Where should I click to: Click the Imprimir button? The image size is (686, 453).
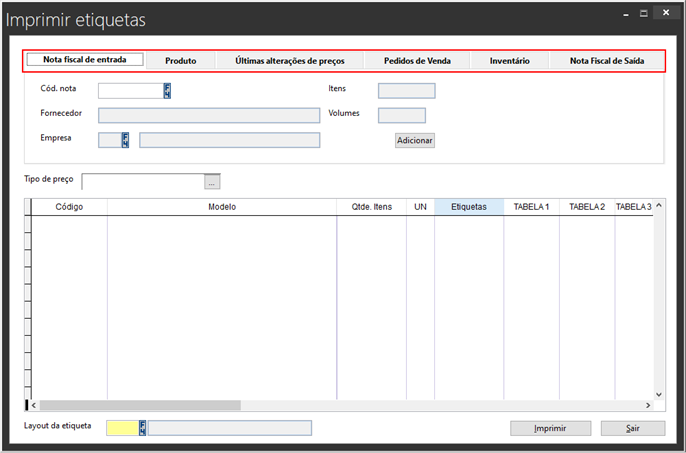[x=550, y=428]
